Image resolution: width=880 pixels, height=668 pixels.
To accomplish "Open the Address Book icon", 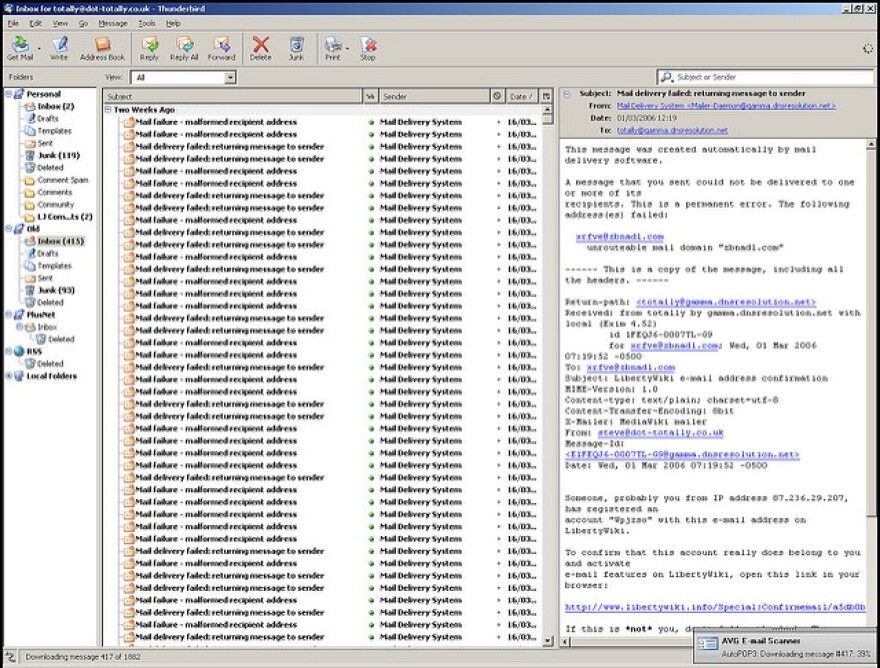I will [x=102, y=48].
